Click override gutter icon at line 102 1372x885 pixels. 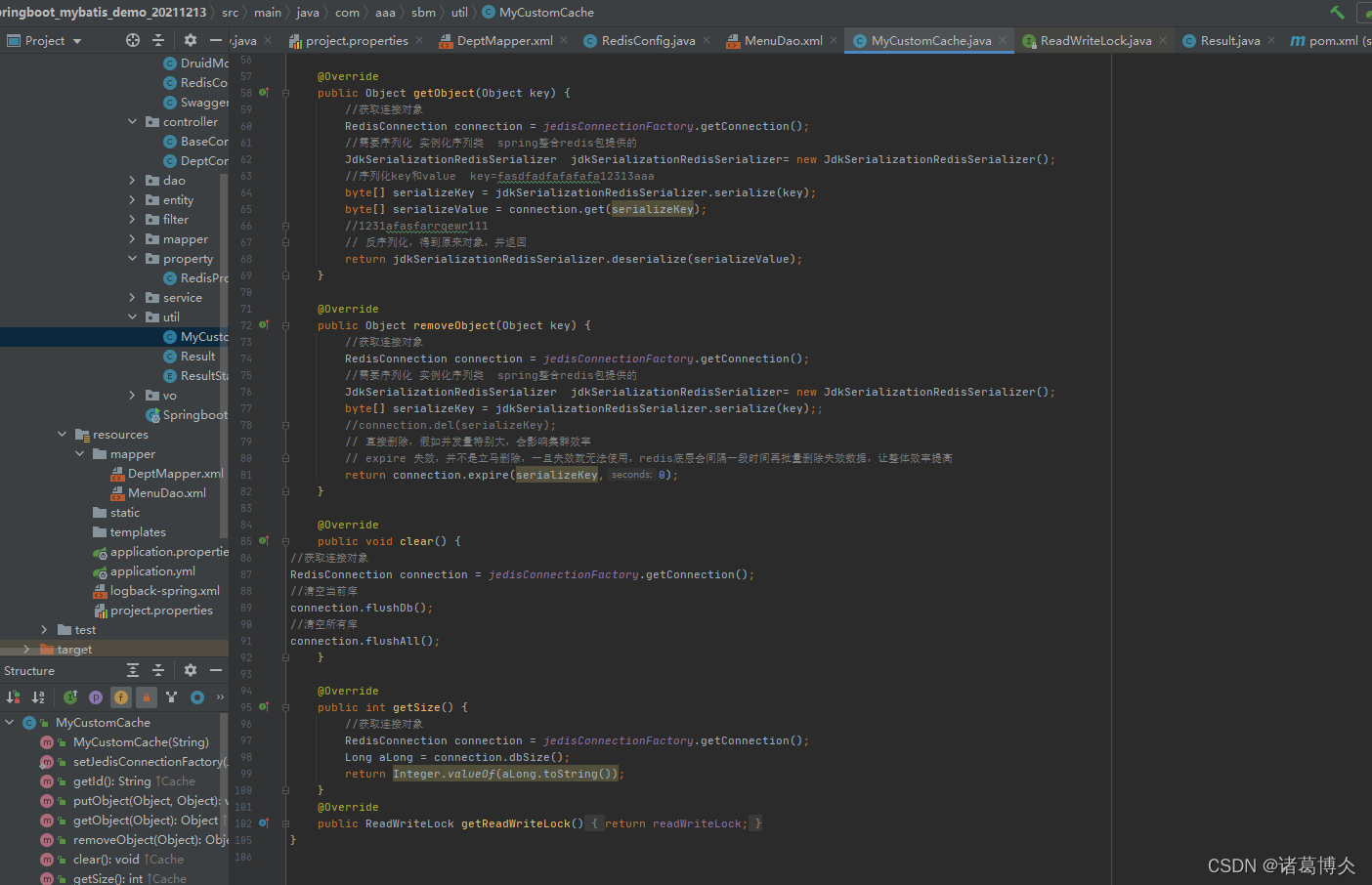(263, 823)
